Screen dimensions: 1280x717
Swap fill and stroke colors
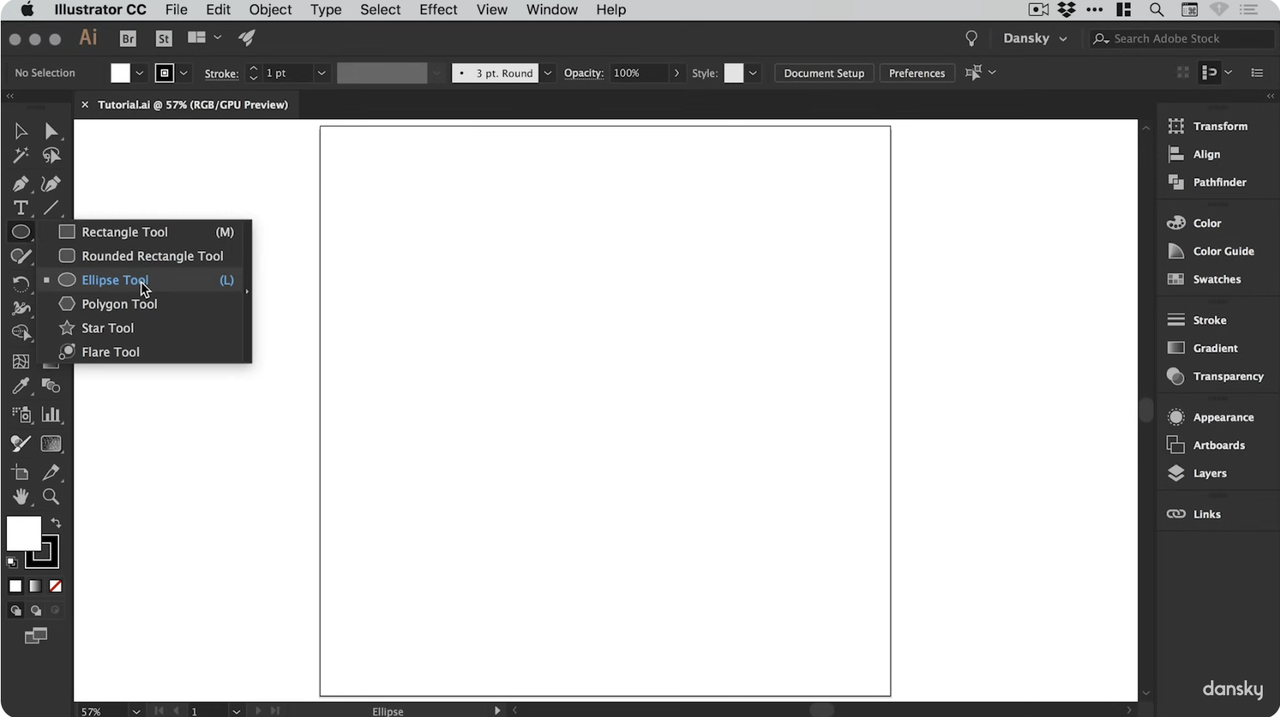pos(56,522)
